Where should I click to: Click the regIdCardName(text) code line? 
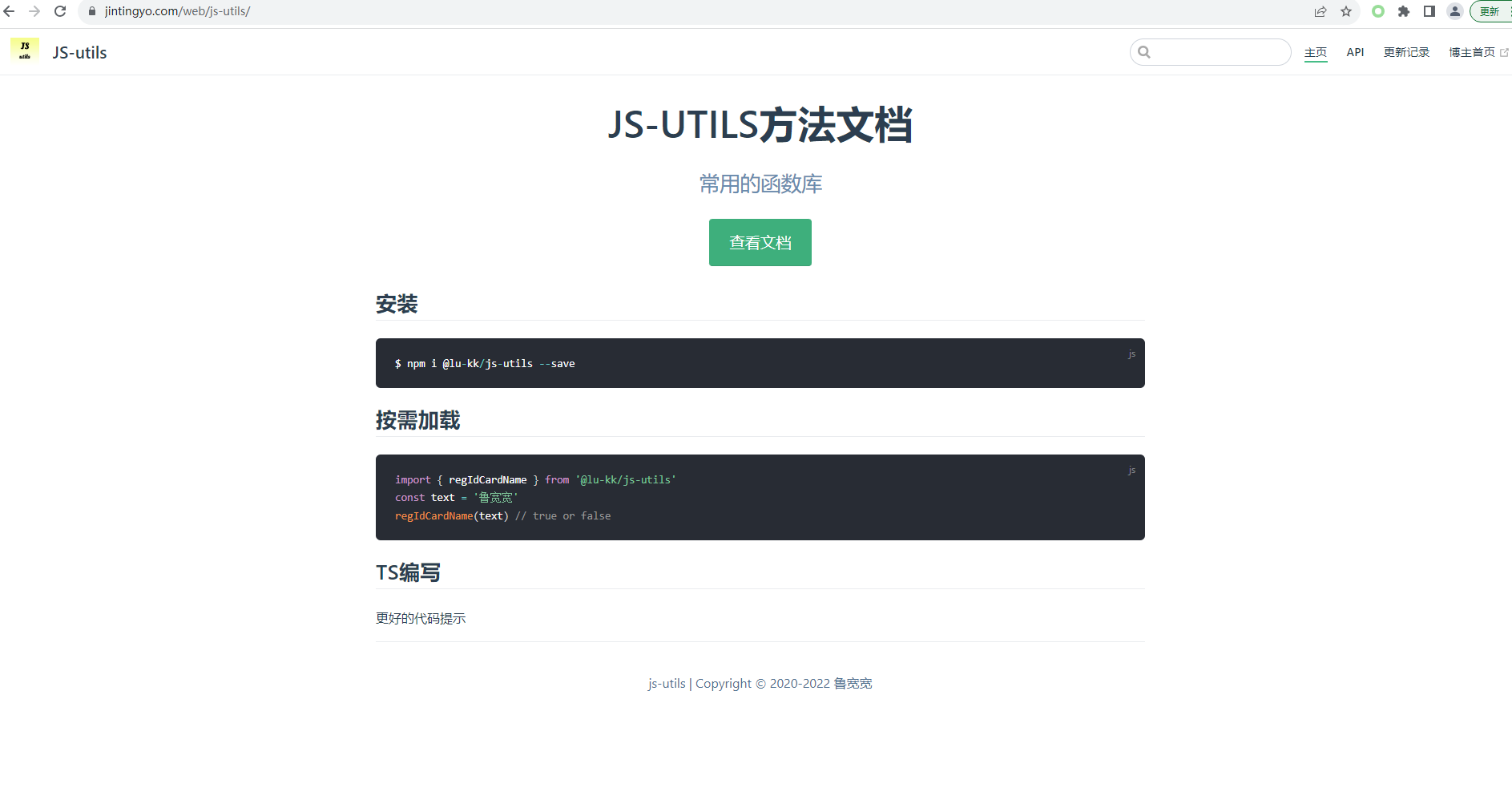click(x=502, y=516)
